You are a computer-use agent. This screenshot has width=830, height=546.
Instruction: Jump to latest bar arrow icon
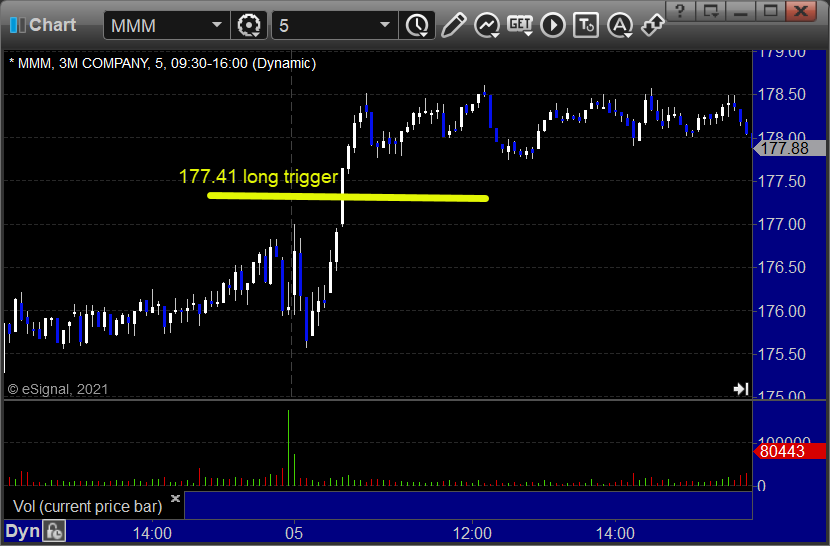tap(741, 389)
